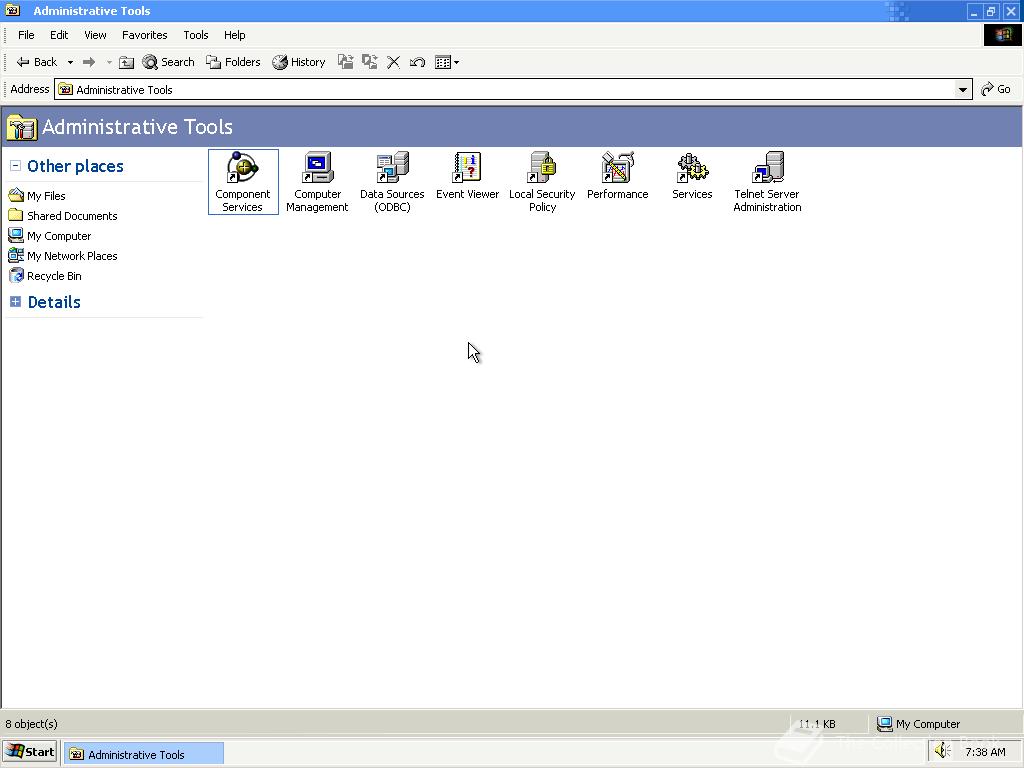Click the Start button

pyautogui.click(x=30, y=752)
